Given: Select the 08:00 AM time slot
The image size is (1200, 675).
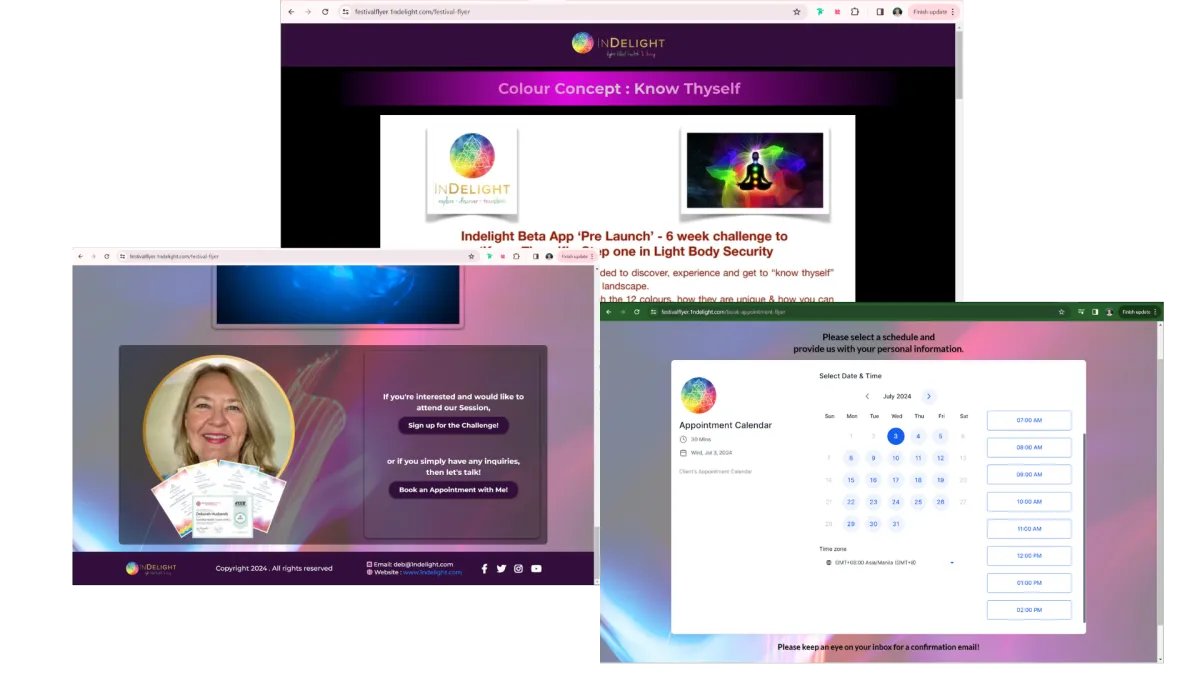Looking at the screenshot, I should [x=1029, y=447].
